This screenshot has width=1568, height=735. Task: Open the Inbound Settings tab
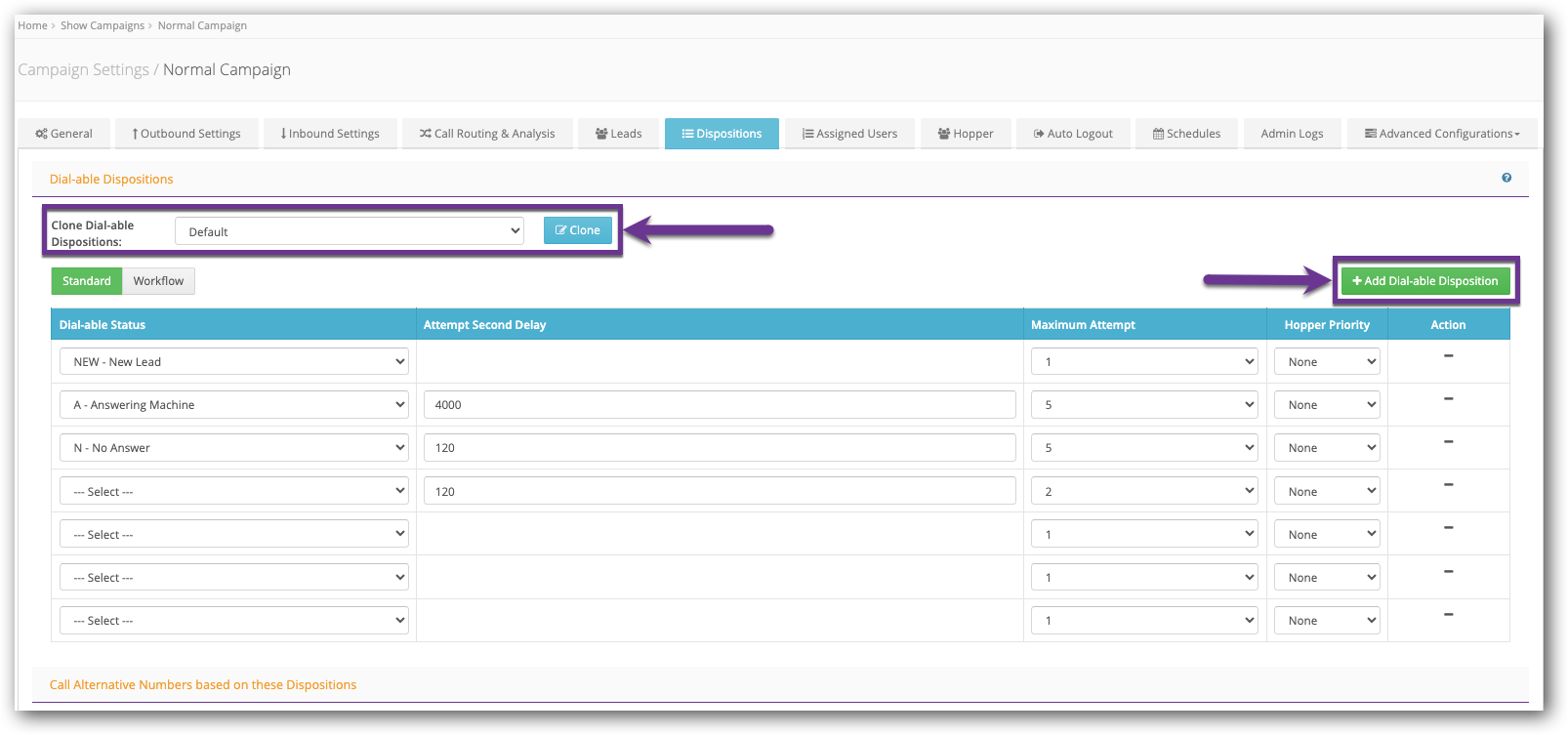330,134
